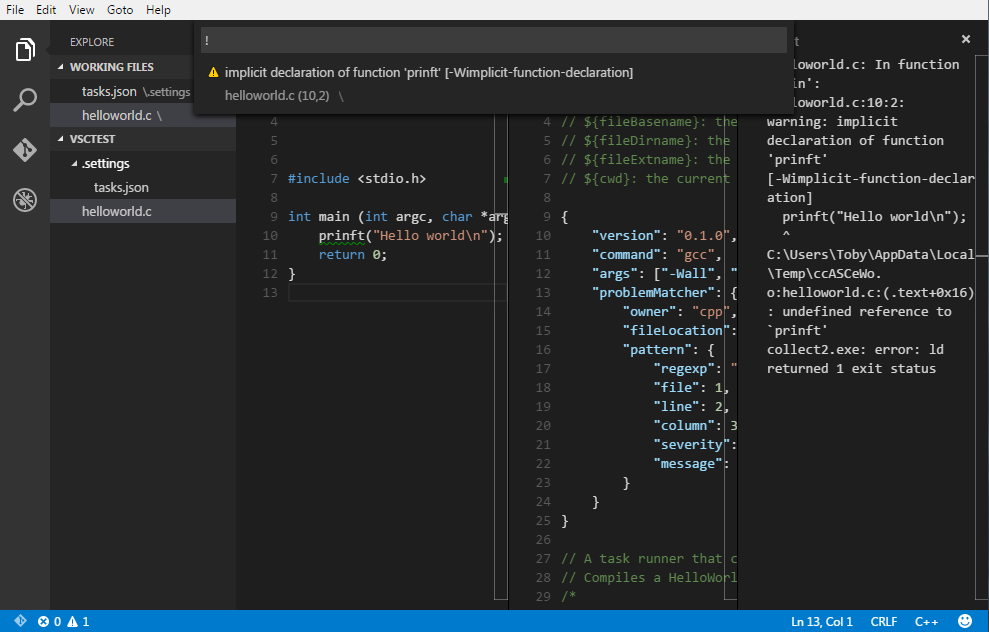989x632 pixels.
Task: Open the Goto menu
Action: 120,9
